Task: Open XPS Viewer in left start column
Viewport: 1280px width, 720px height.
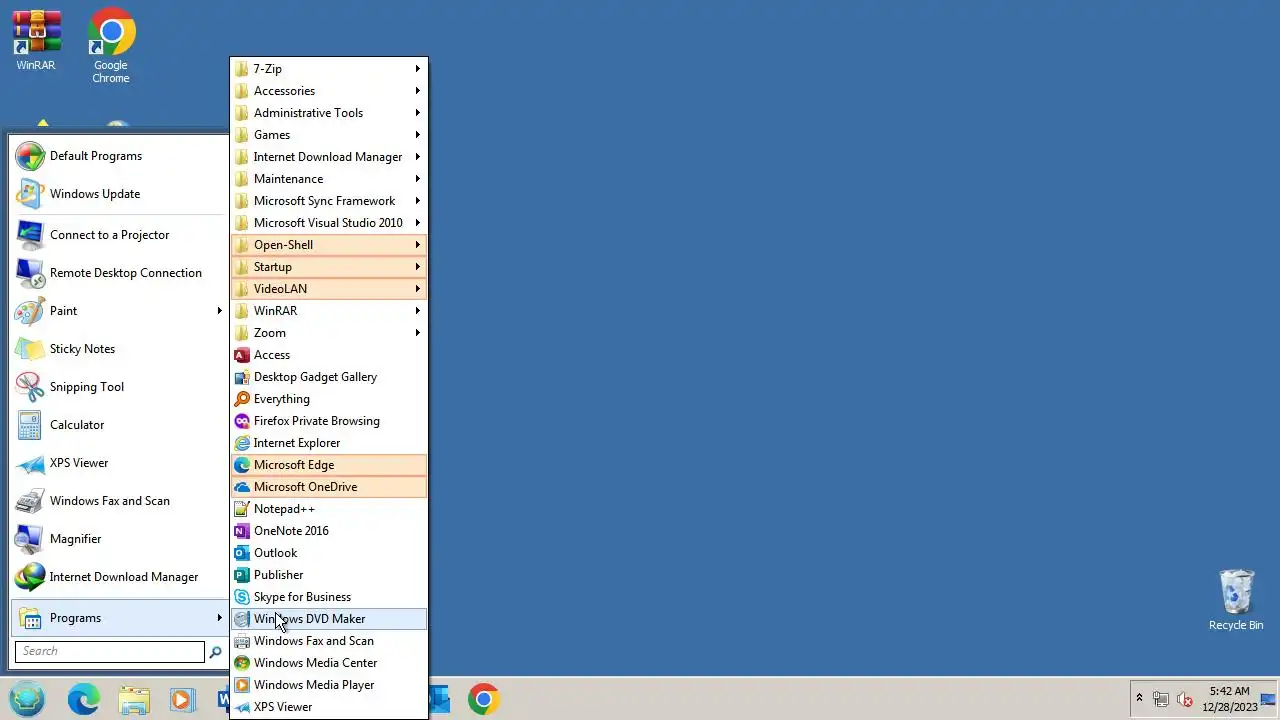Action: tap(119, 463)
